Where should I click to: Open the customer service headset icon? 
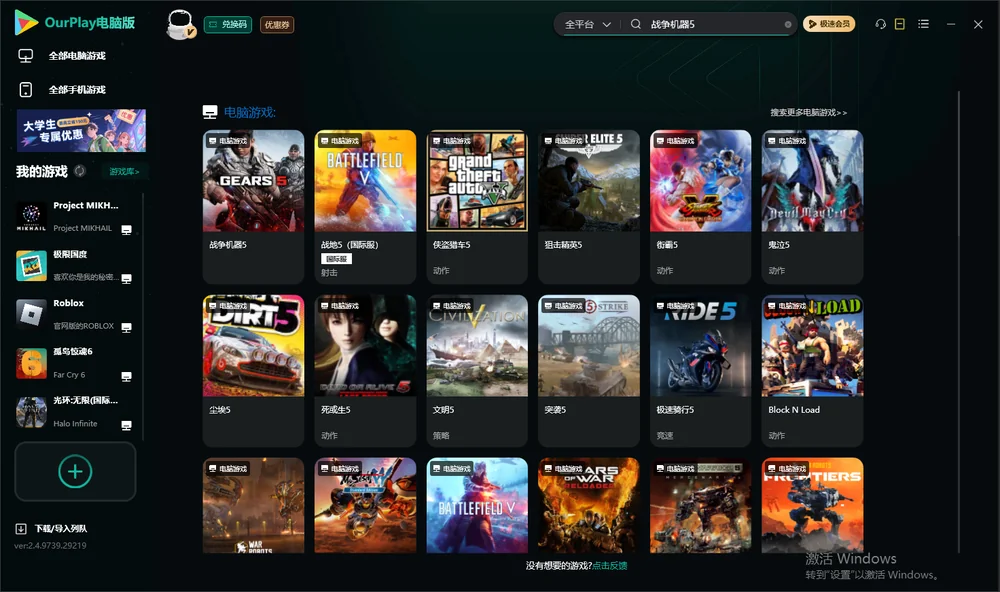880,24
